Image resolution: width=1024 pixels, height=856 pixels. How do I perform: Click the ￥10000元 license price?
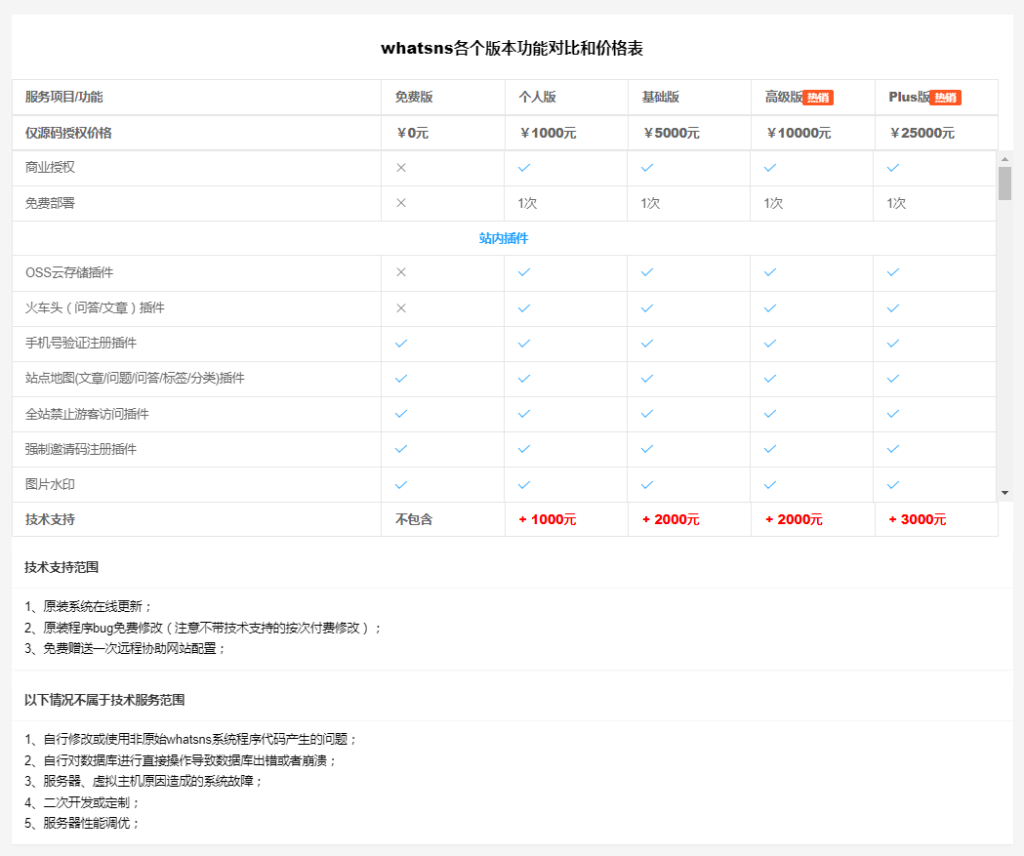pos(798,133)
